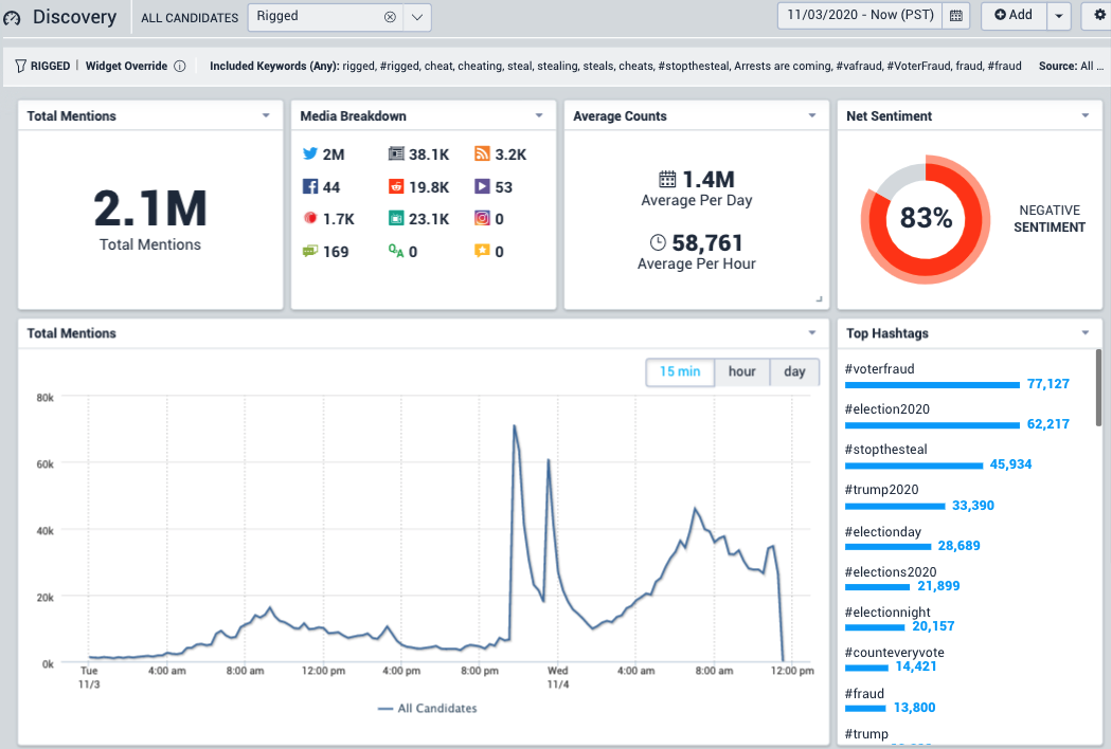Switch chart interval to hour
The image size is (1111, 749).
point(742,372)
